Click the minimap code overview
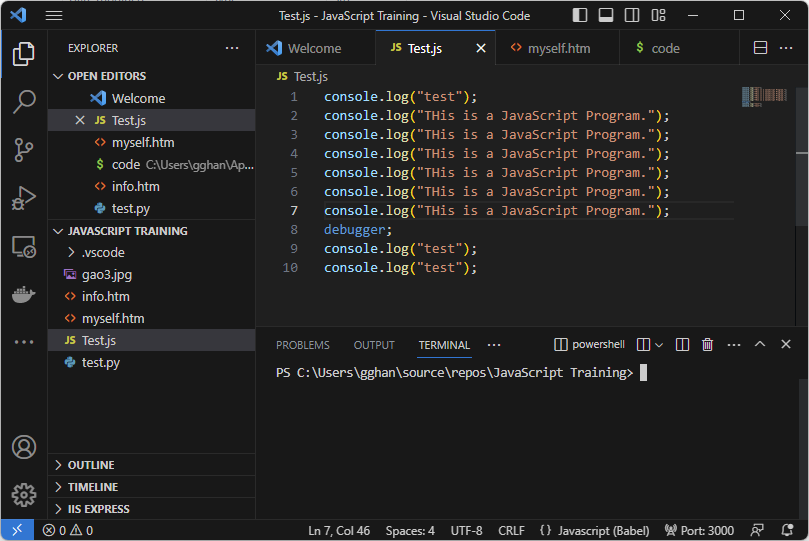This screenshot has height=541, width=809. 764,96
